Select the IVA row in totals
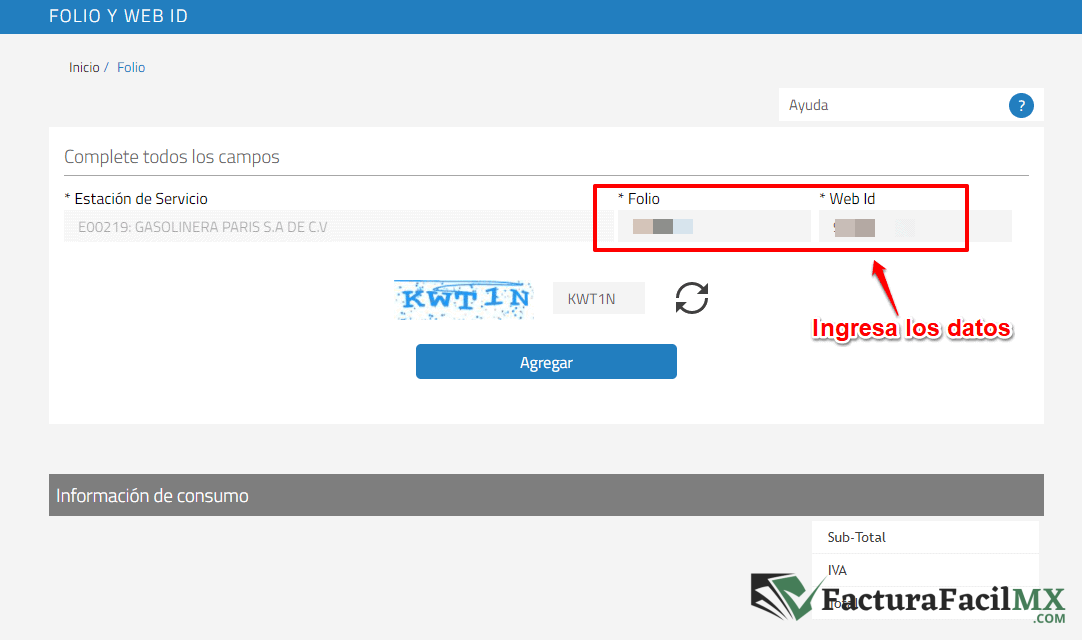 coord(924,570)
